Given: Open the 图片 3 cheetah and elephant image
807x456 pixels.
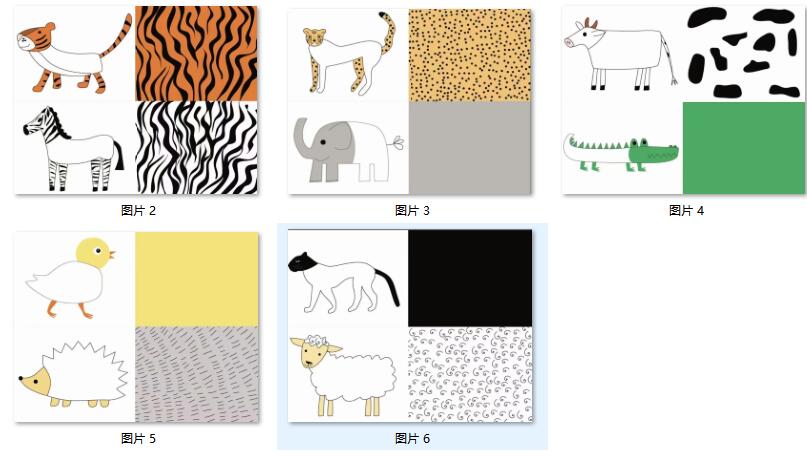Looking at the screenshot, I should (x=410, y=101).
